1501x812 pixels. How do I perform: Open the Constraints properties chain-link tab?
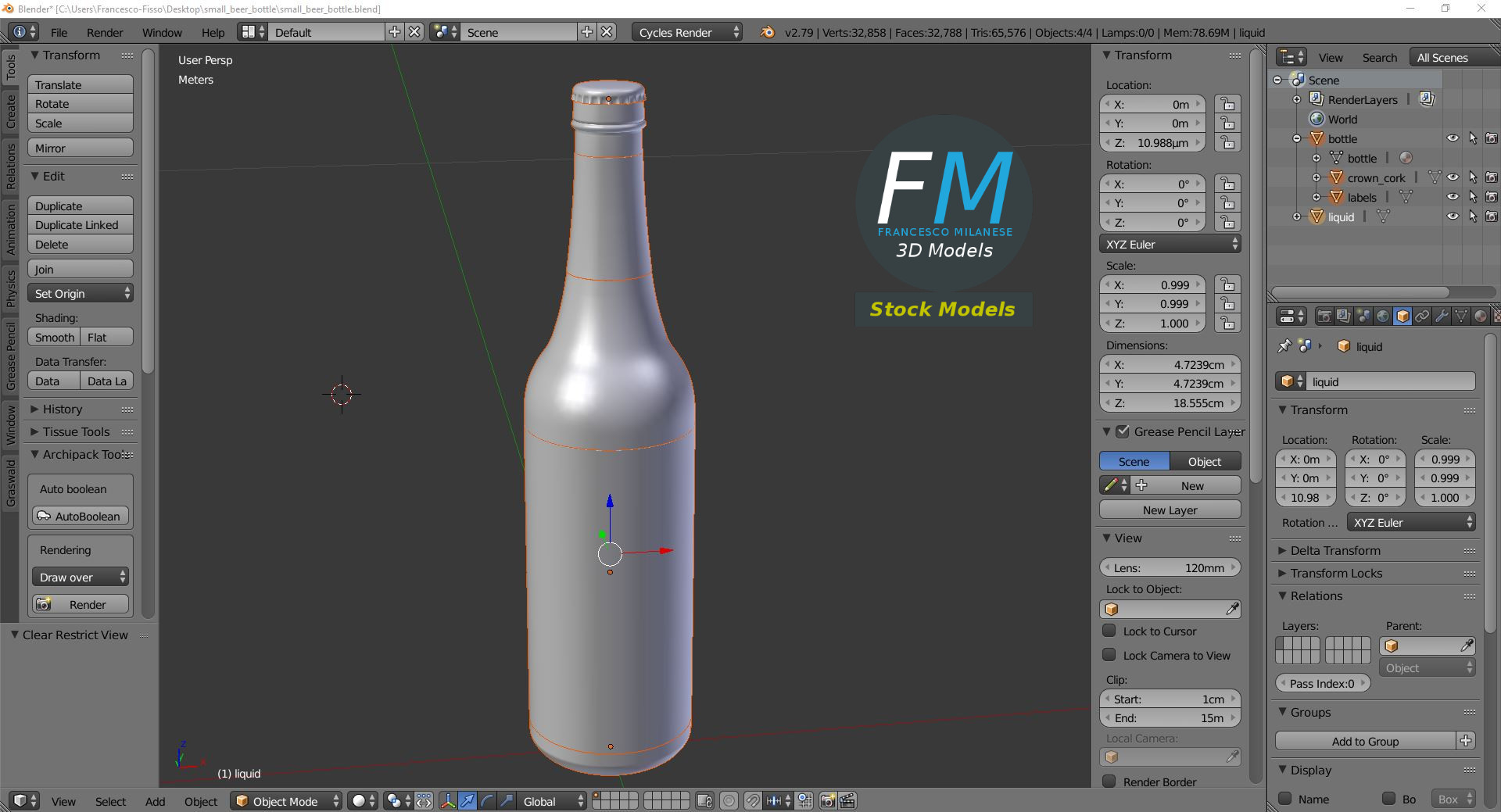click(1422, 317)
